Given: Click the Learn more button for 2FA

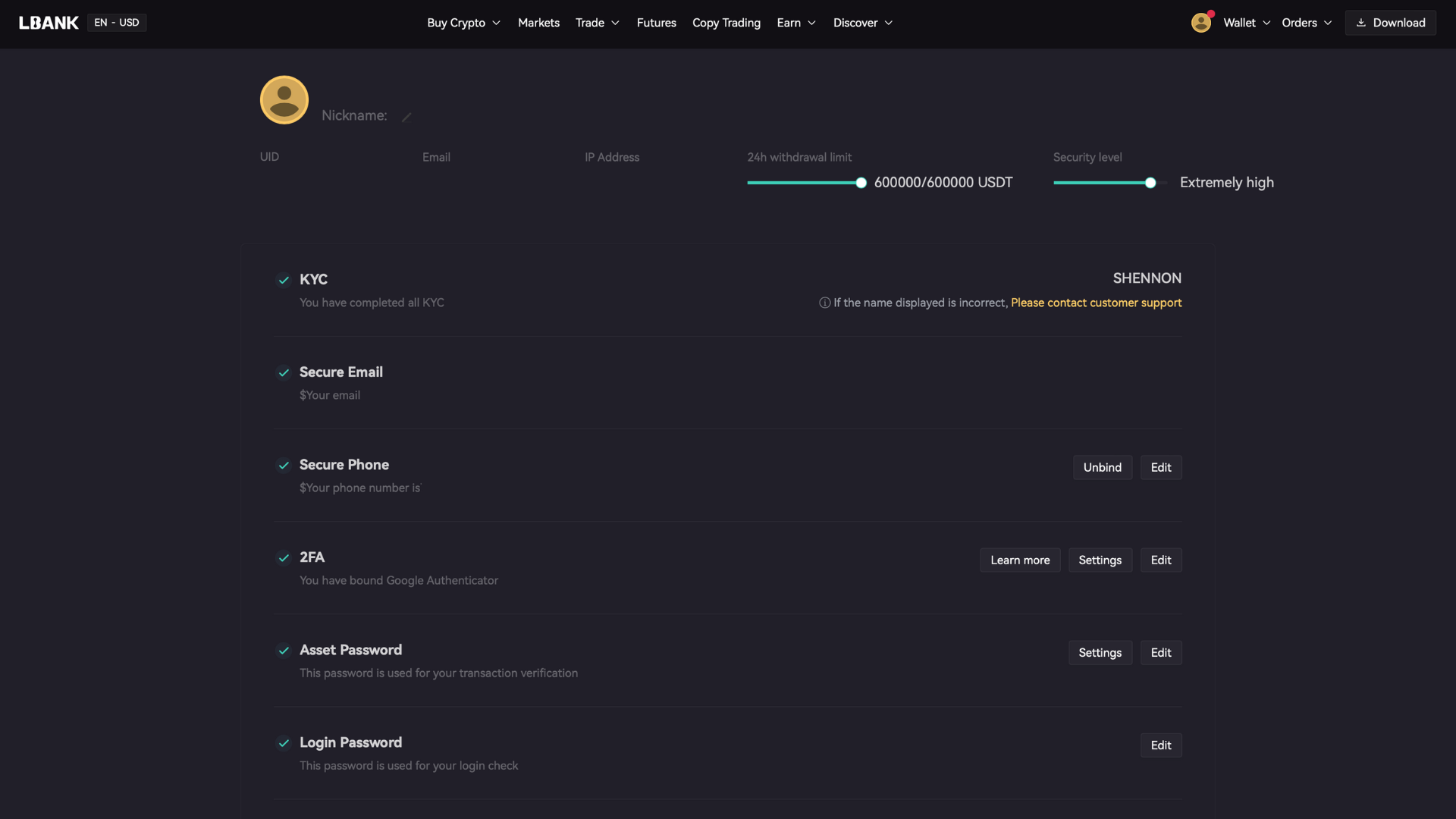Looking at the screenshot, I should 1020,560.
